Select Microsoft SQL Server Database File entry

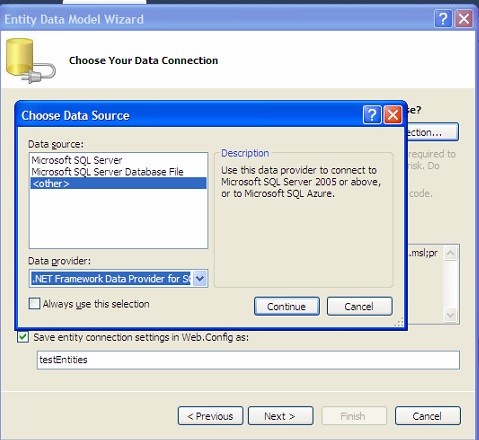pos(118,172)
